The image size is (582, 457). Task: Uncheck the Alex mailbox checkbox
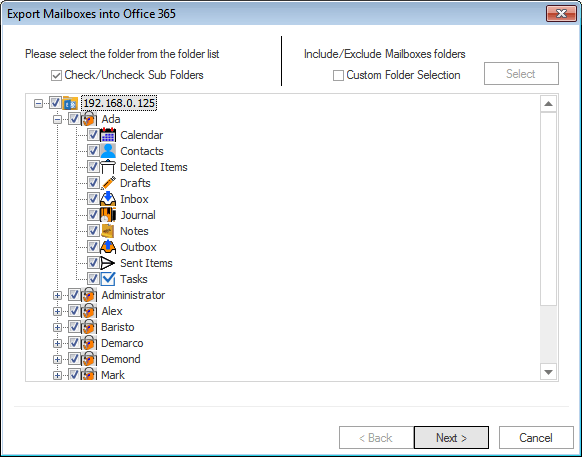(74, 311)
